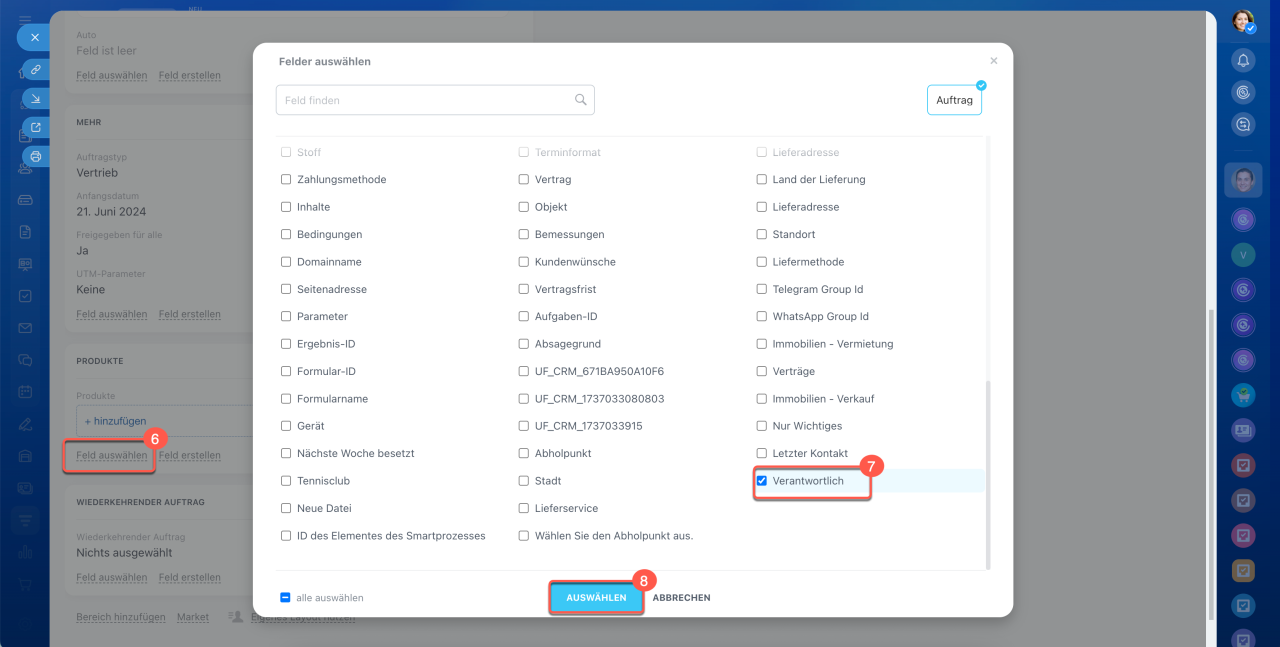Check the Nächste Woche besetzt checkbox
Image resolution: width=1280 pixels, height=647 pixels.
pos(286,453)
